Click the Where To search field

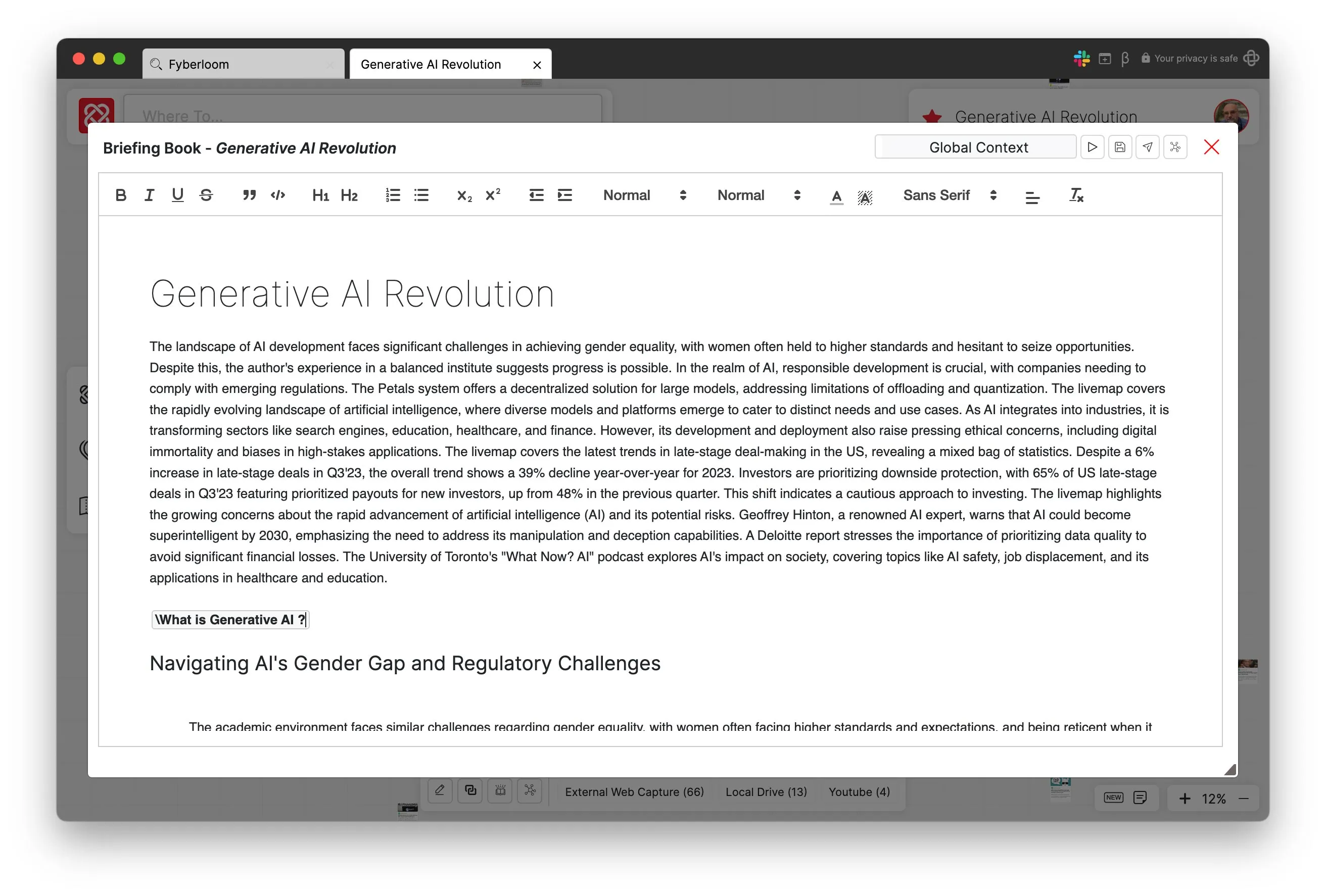tap(362, 110)
